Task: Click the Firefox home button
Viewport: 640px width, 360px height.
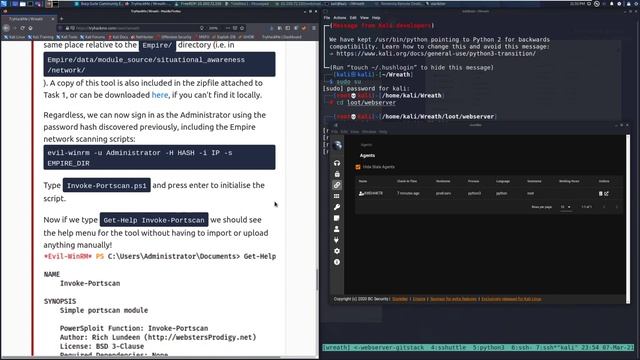Action: pos(30,28)
